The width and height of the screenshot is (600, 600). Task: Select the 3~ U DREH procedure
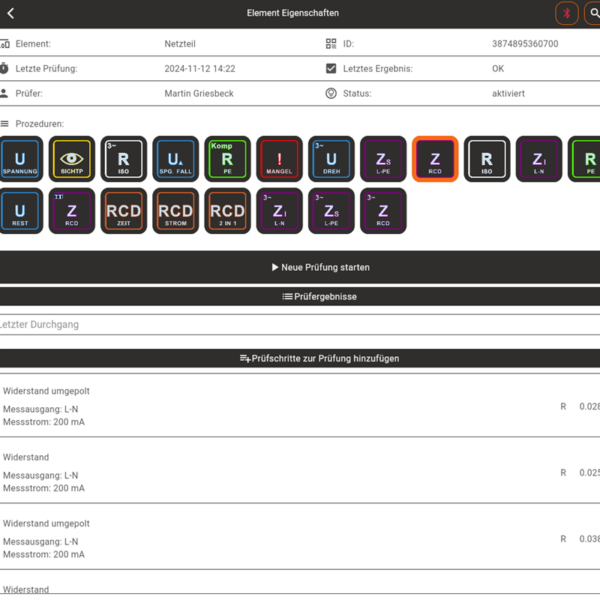point(331,159)
